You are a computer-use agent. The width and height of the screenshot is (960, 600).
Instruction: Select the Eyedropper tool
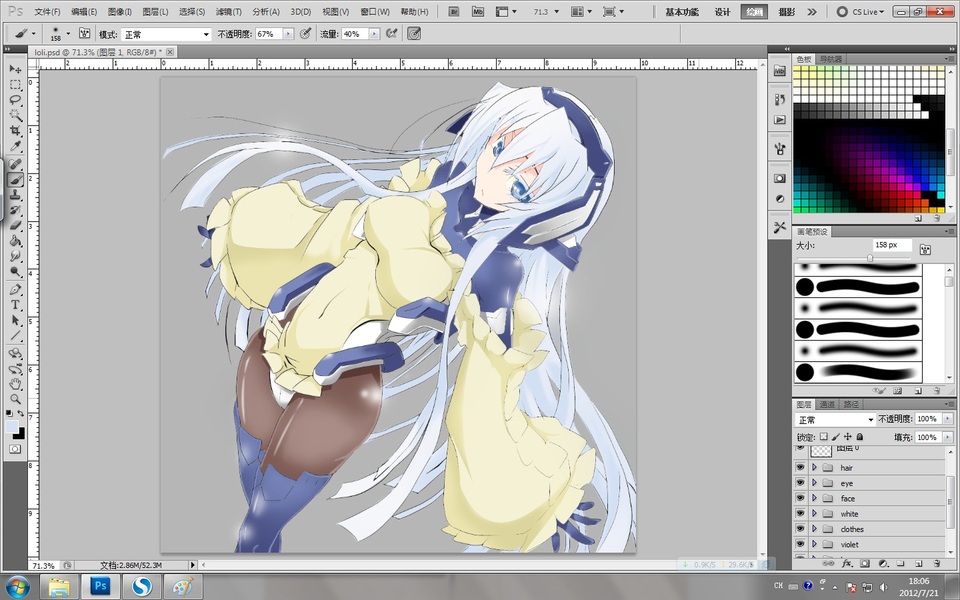[15, 146]
